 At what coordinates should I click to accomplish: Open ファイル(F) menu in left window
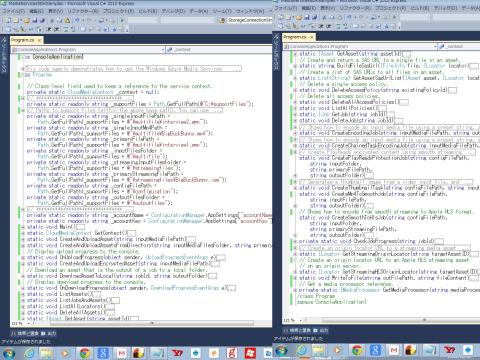point(13,11)
